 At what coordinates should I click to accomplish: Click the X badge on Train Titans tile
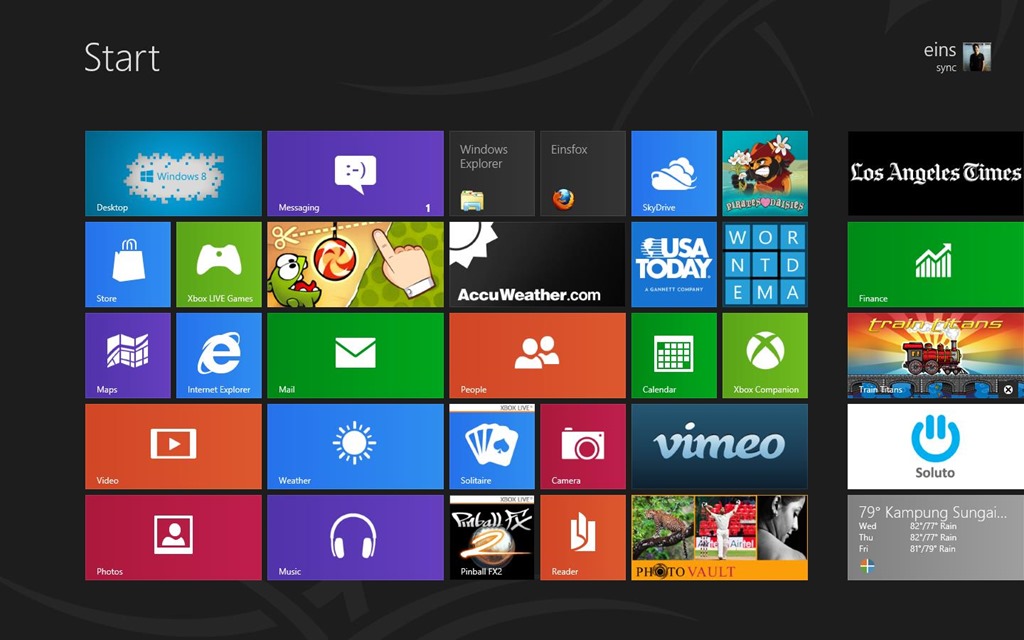pyautogui.click(x=1008, y=389)
